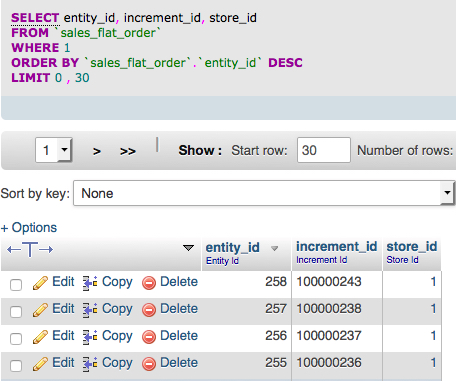The height and width of the screenshot is (381, 456).
Task: Click the entity_id descending sort arrow
Action: point(274,248)
